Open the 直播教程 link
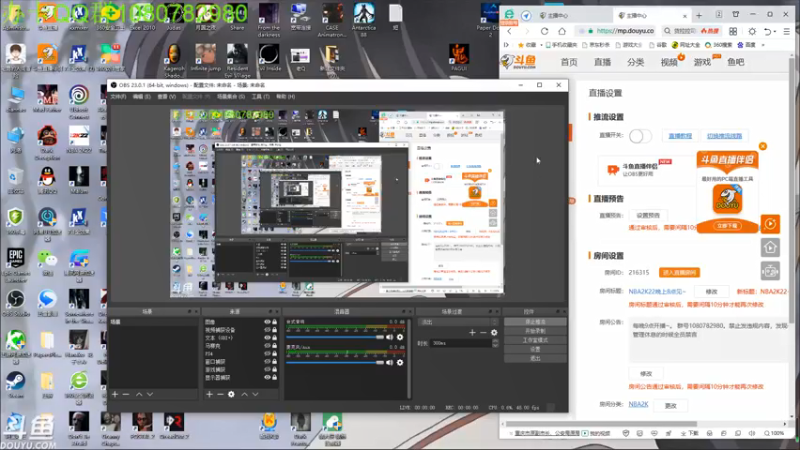800x450 pixels. tap(680, 136)
